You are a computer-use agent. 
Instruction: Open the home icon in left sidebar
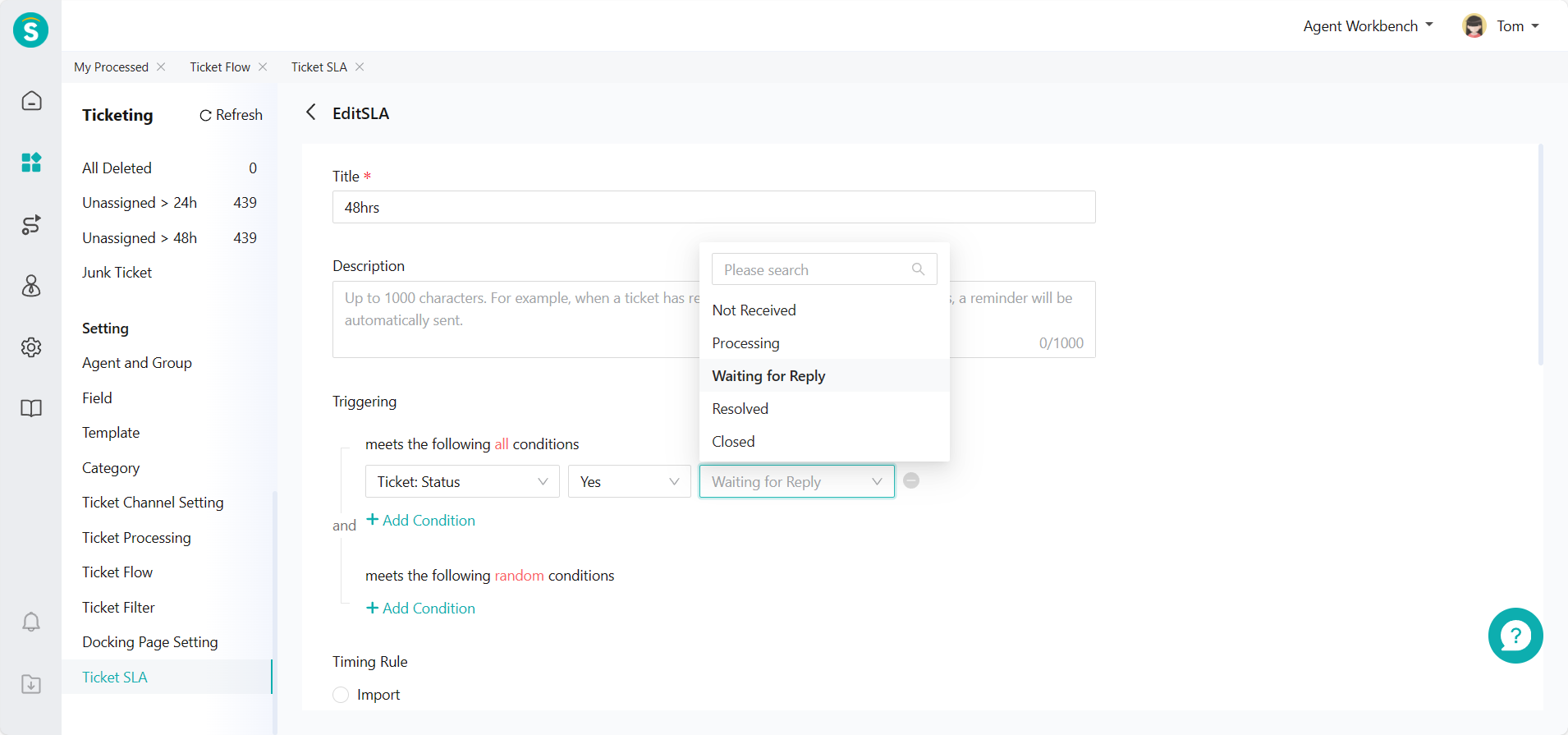[x=31, y=101]
